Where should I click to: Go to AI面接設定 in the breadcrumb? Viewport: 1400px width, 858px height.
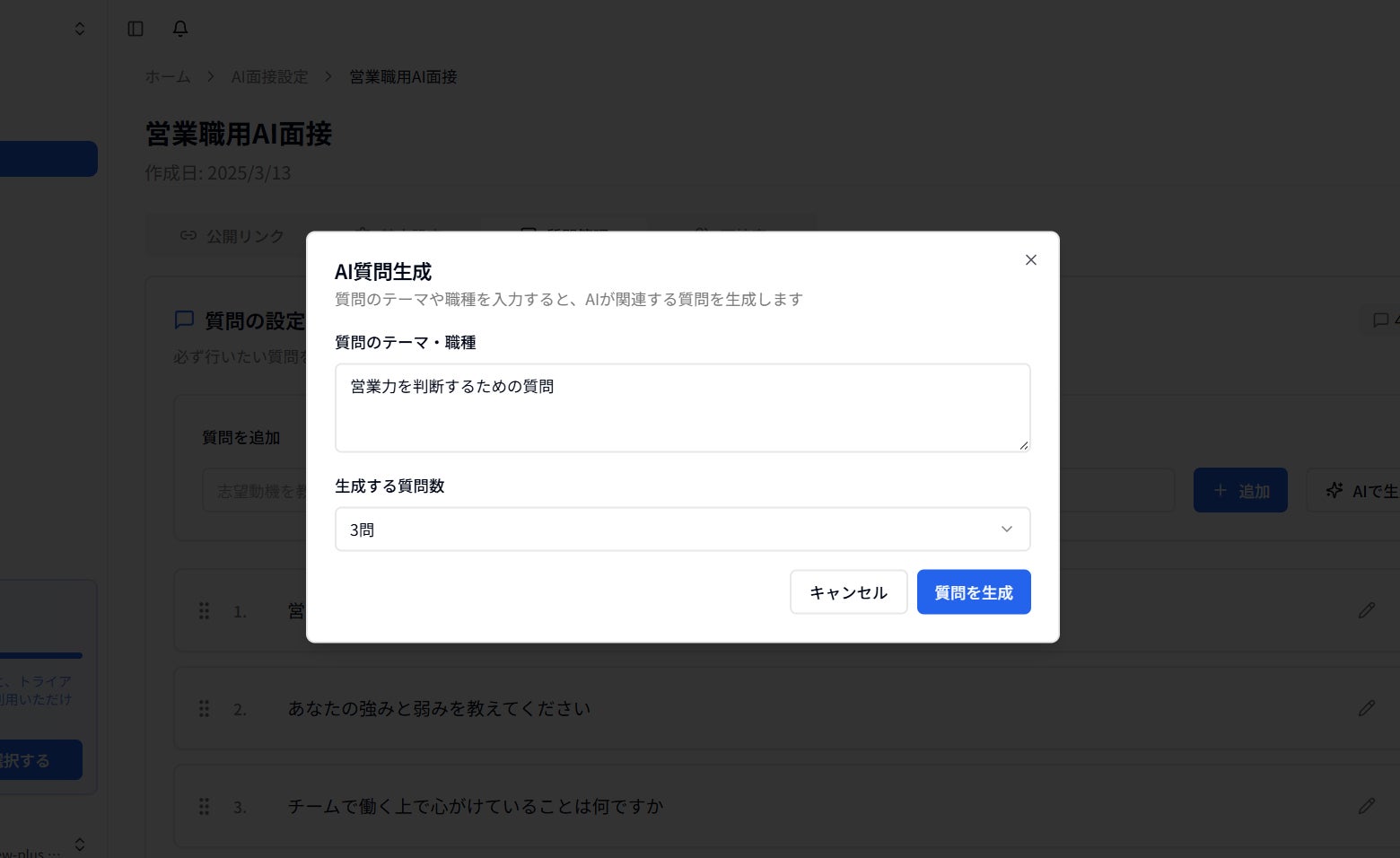(269, 77)
